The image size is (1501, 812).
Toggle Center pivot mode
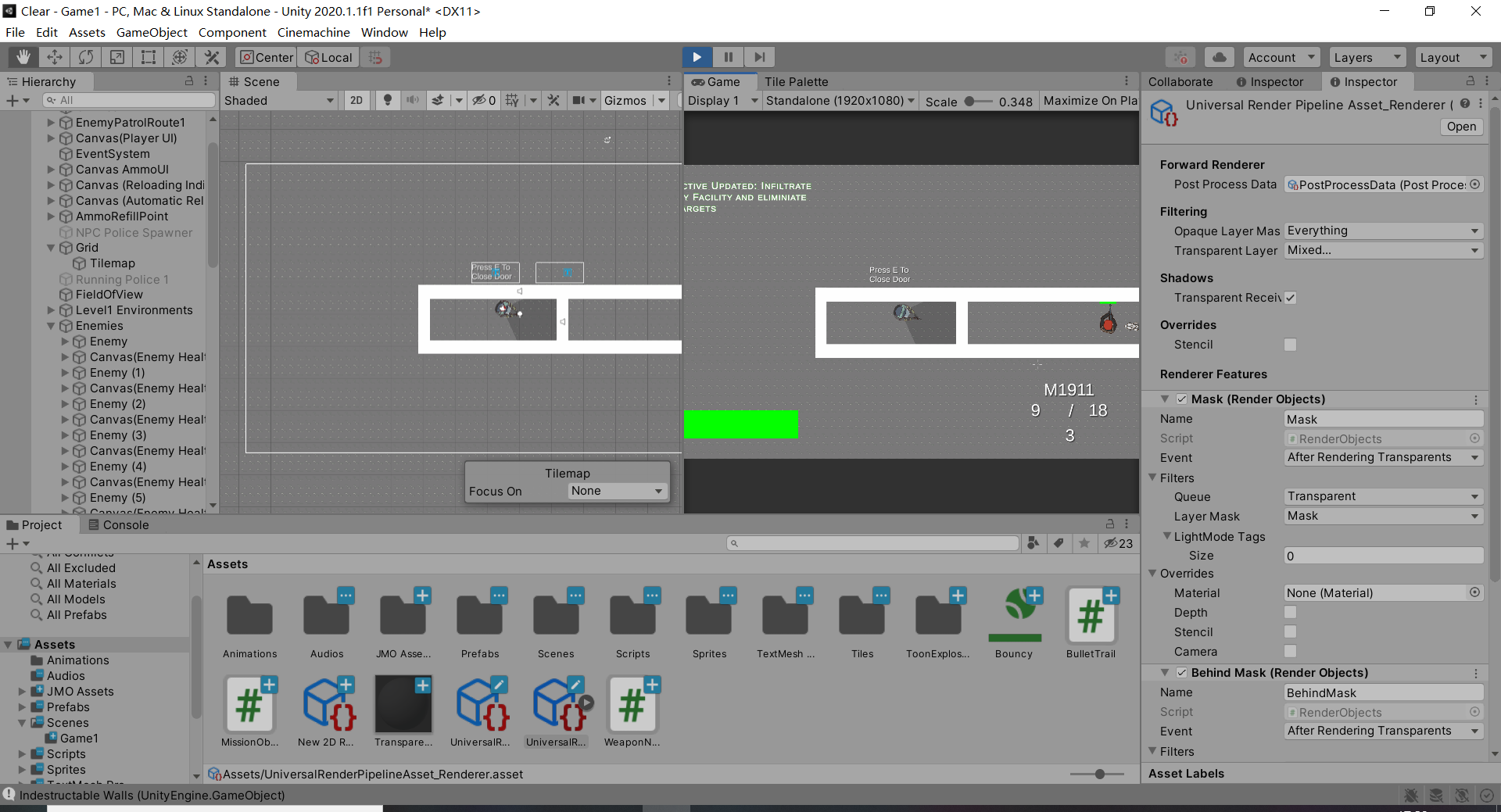pos(267,57)
